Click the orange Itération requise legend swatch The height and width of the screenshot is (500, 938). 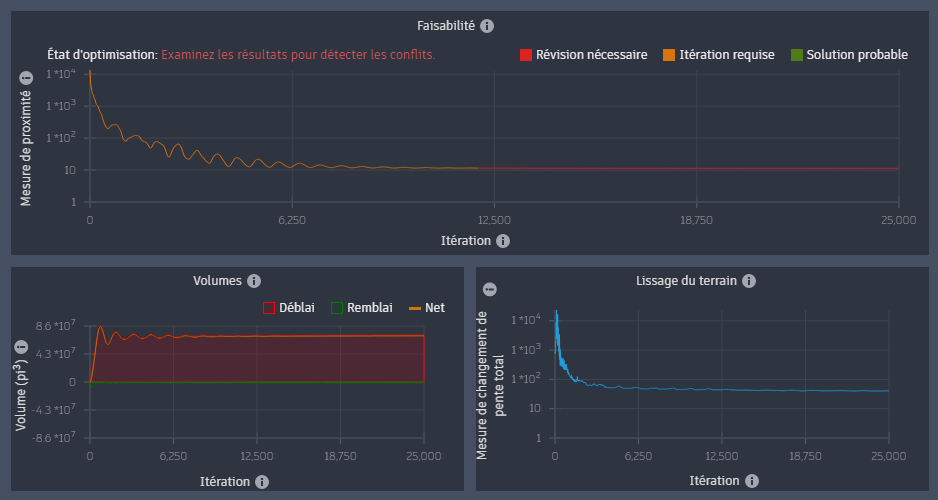click(669, 55)
